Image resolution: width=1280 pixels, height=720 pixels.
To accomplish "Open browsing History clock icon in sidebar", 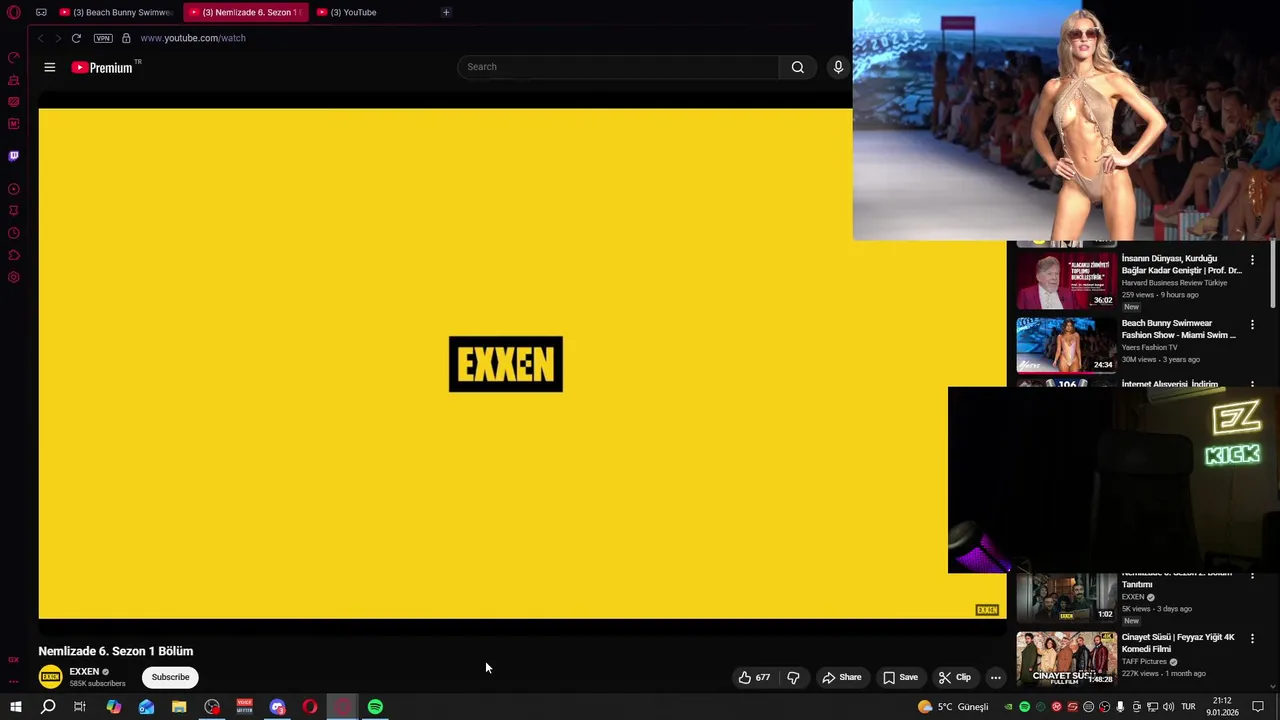I will click(14, 233).
